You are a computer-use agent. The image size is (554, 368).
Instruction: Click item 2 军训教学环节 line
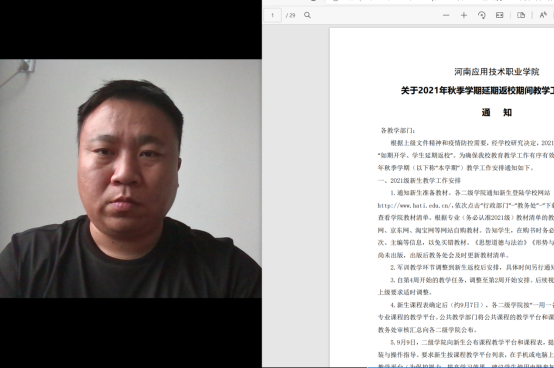[472, 267]
